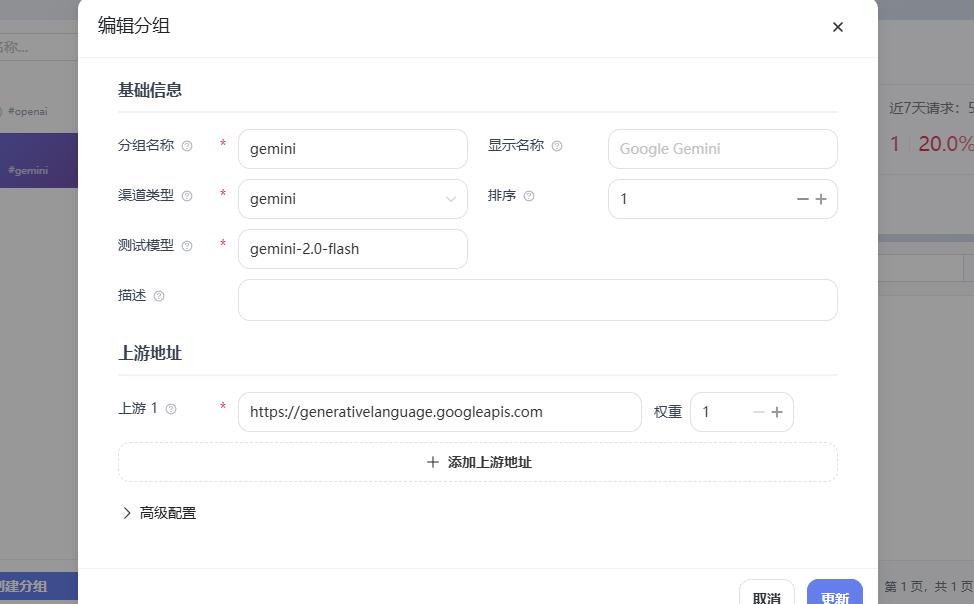The width and height of the screenshot is (974, 604).
Task: Expand the 高级配置 section
Action: click(x=158, y=513)
